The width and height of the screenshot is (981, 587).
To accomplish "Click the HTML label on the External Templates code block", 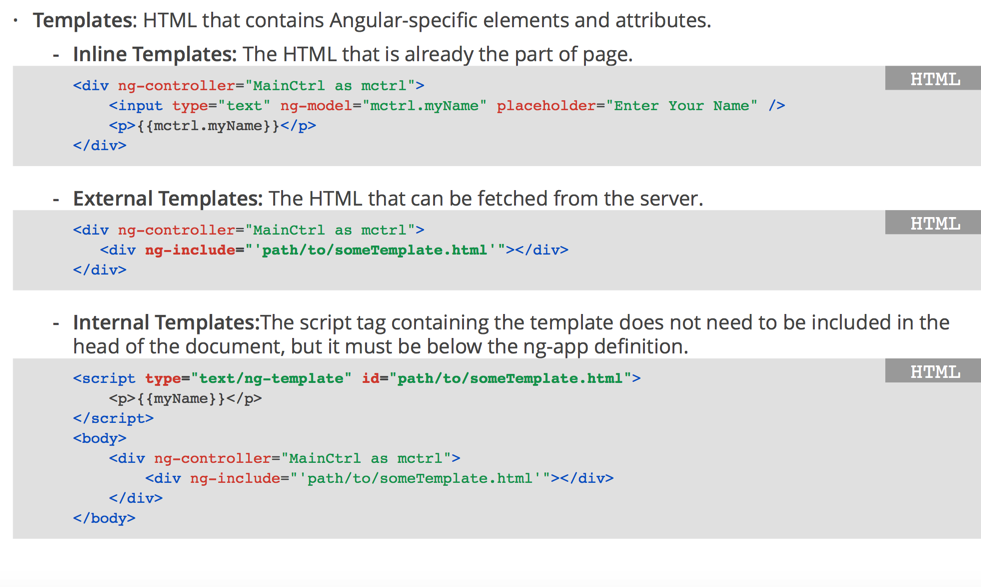I will (x=935, y=223).
